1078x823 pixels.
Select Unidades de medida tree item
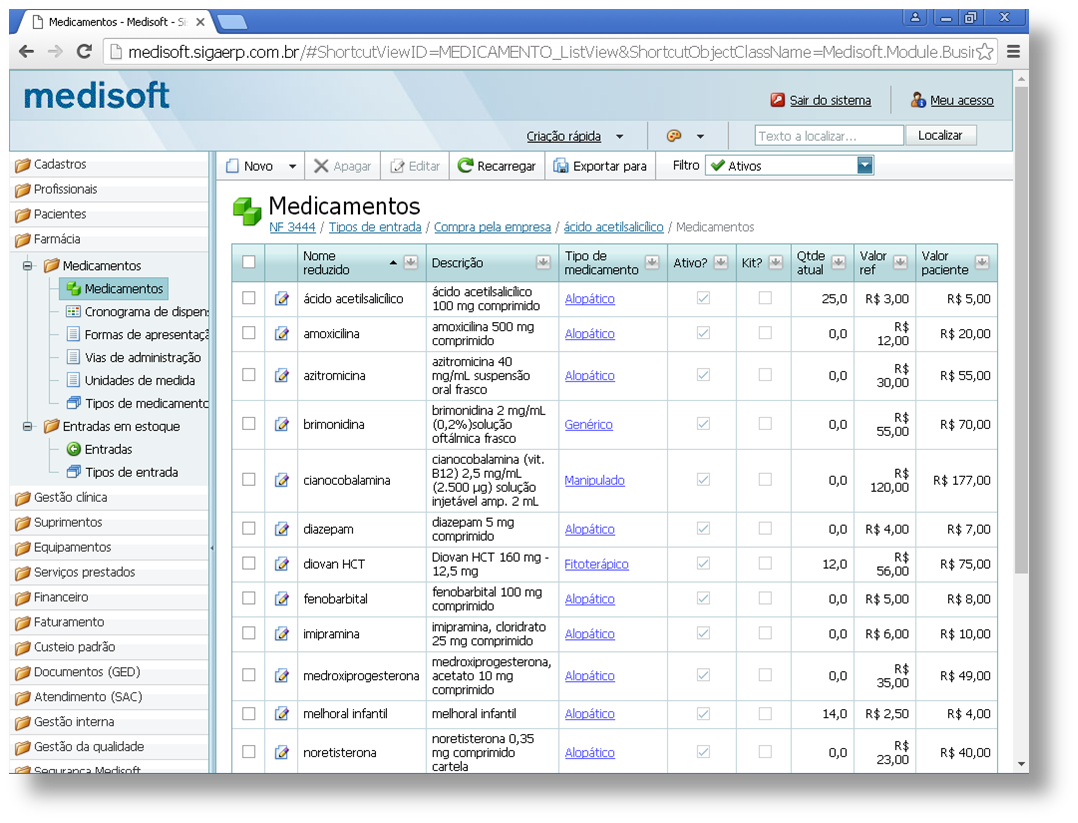point(140,380)
